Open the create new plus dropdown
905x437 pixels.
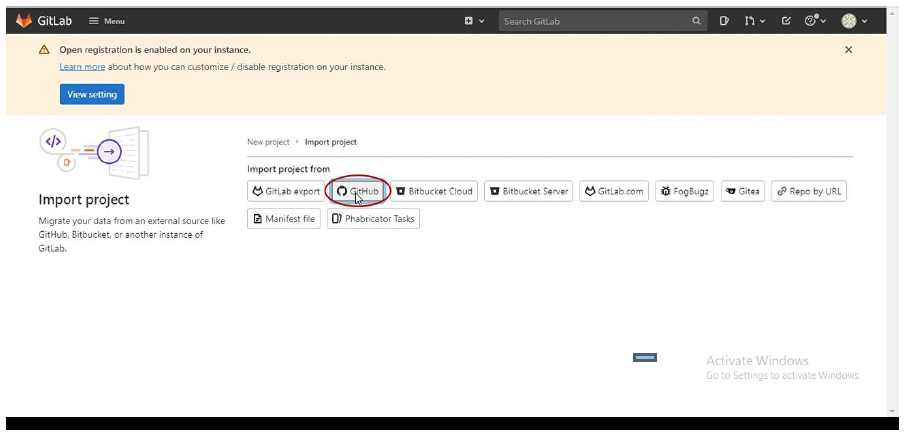click(474, 21)
